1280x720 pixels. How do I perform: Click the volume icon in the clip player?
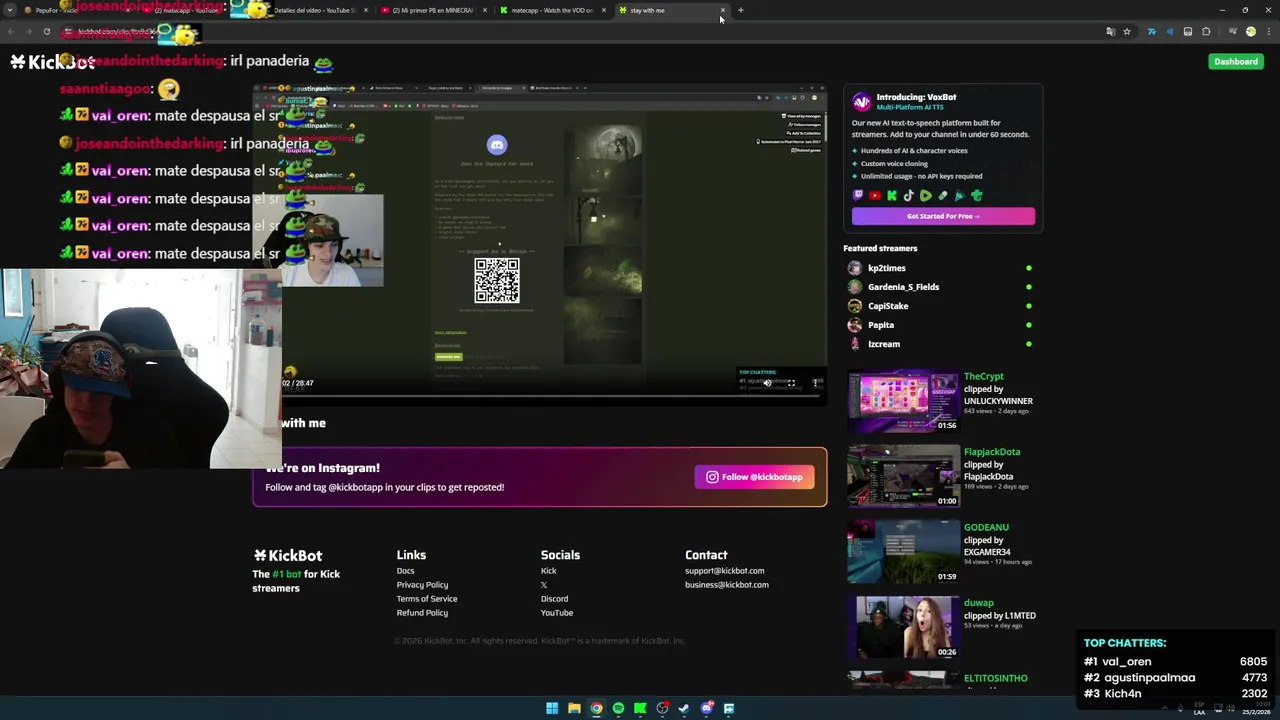pyautogui.click(x=767, y=383)
